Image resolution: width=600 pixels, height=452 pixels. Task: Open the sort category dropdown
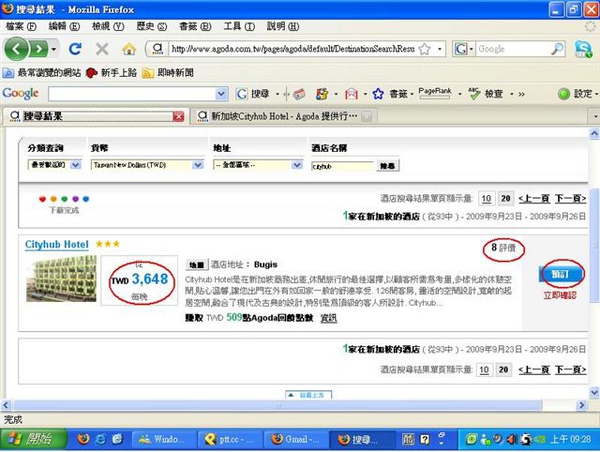click(x=55, y=165)
